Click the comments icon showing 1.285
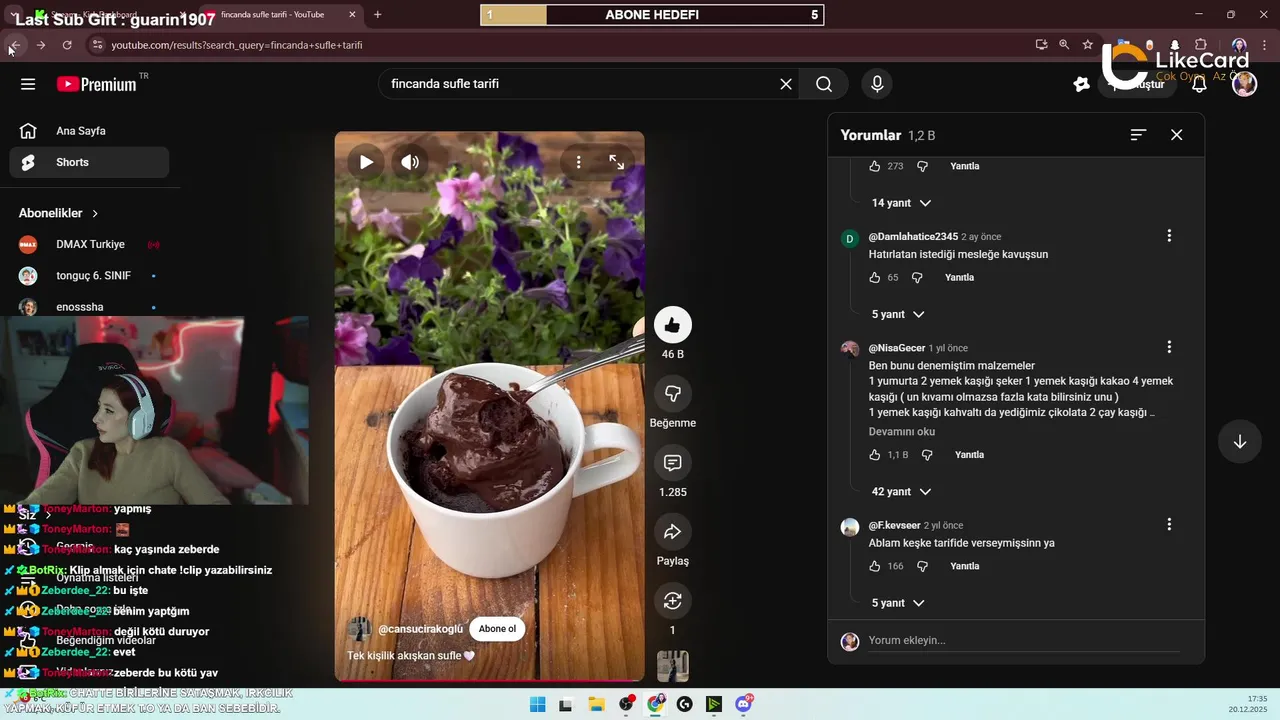 (673, 463)
